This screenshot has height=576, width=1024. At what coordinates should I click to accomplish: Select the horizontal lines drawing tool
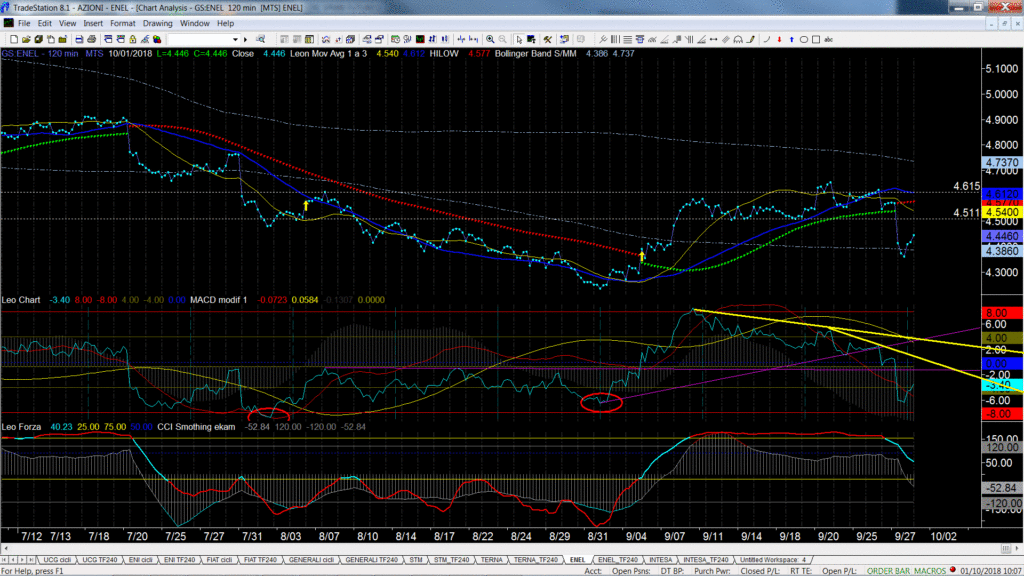(x=627, y=40)
